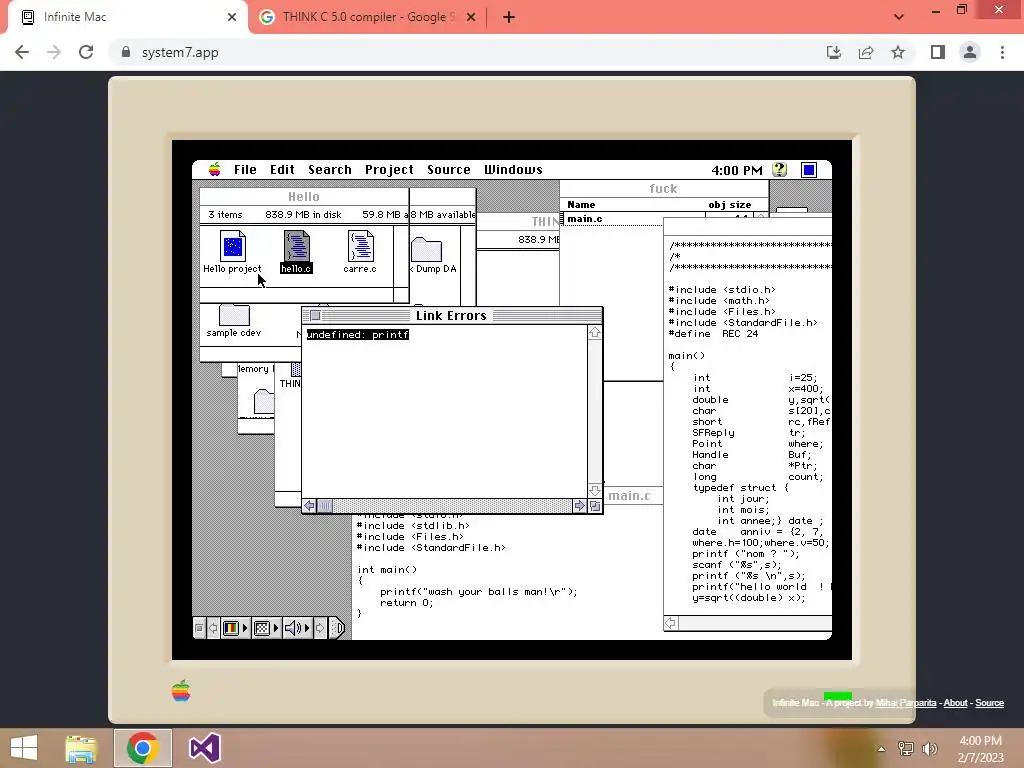Viewport: 1024px width, 768px height.
Task: Click the browser back button
Action: pyautogui.click(x=22, y=52)
